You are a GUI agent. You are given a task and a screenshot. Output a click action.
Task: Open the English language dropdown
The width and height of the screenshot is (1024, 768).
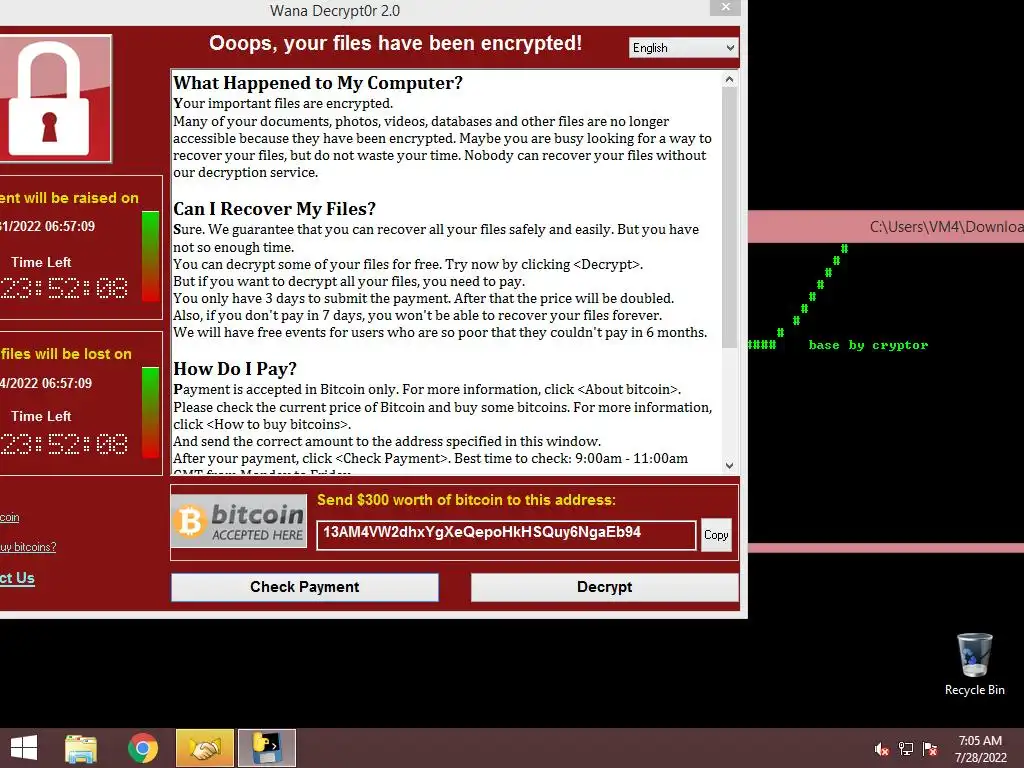683,48
